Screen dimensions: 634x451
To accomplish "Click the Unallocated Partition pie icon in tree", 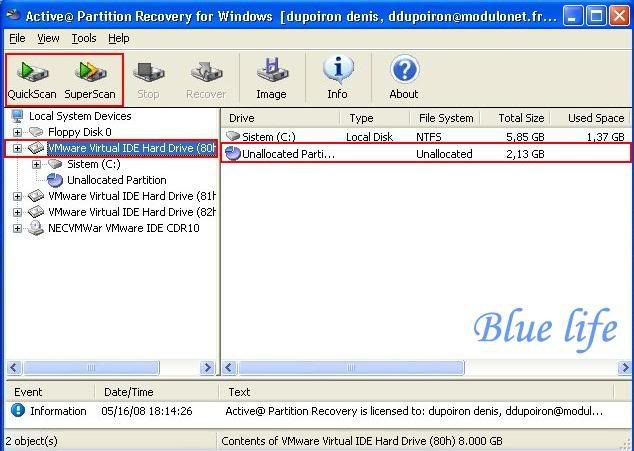I will [x=55, y=180].
